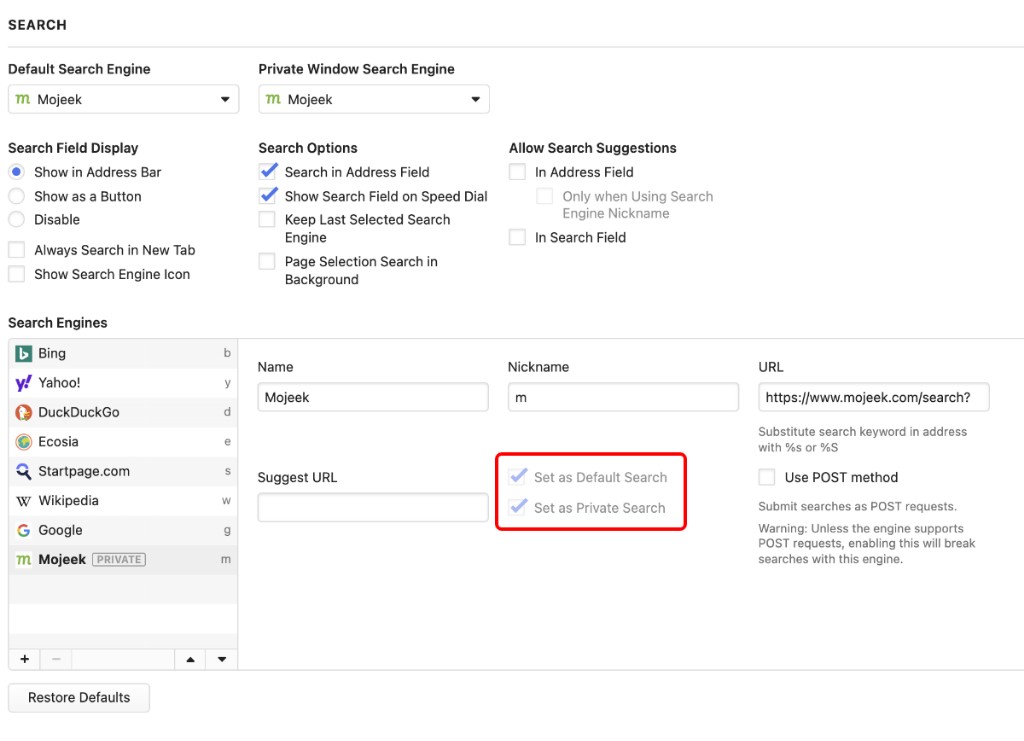Uncheck Show Search Field on Speed Dial
The width and height of the screenshot is (1024, 741).
267,196
